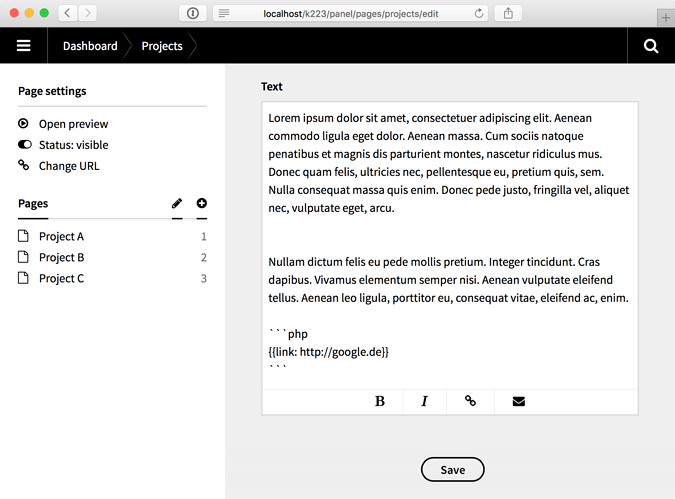Viewport: 675px width, 499px height.
Task: Insert an email link with the envelope icon
Action: 519,401
